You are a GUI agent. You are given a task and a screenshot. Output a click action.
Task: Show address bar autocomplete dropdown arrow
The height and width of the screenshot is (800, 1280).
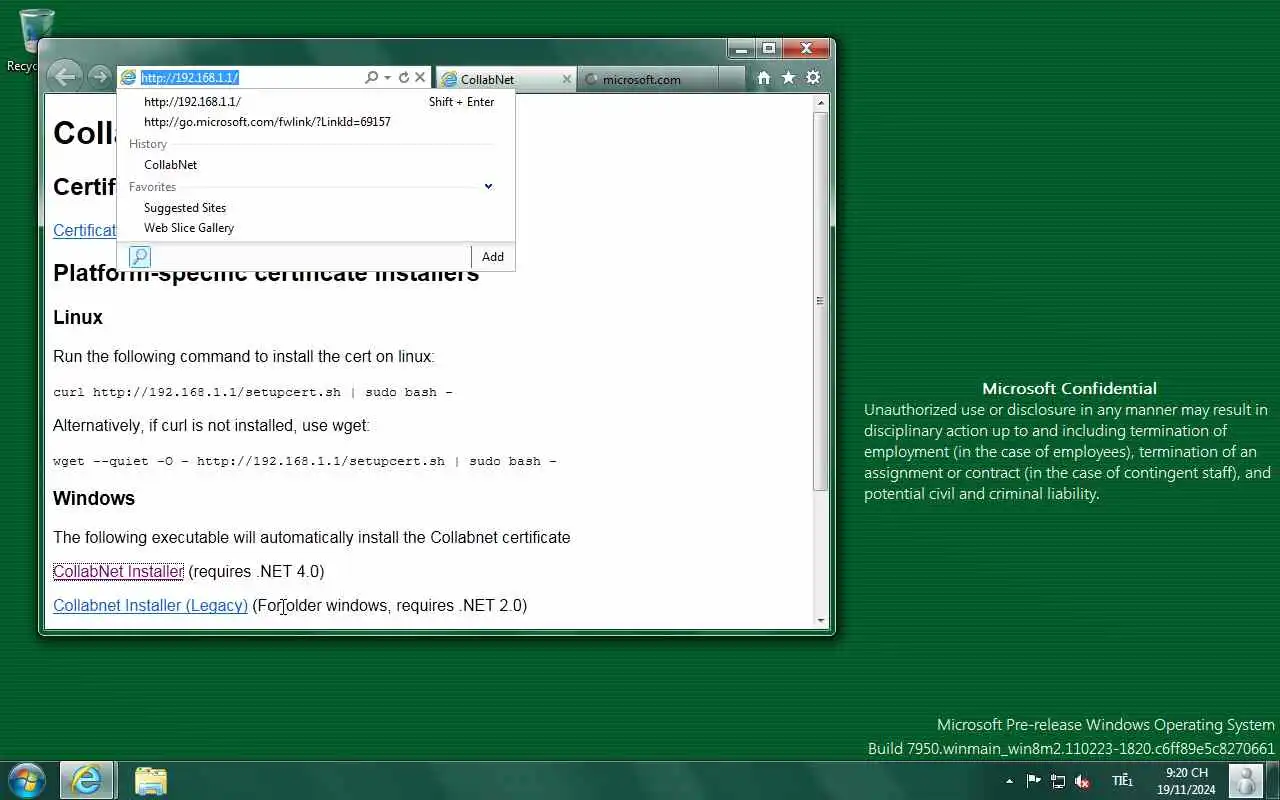pyautogui.click(x=387, y=77)
